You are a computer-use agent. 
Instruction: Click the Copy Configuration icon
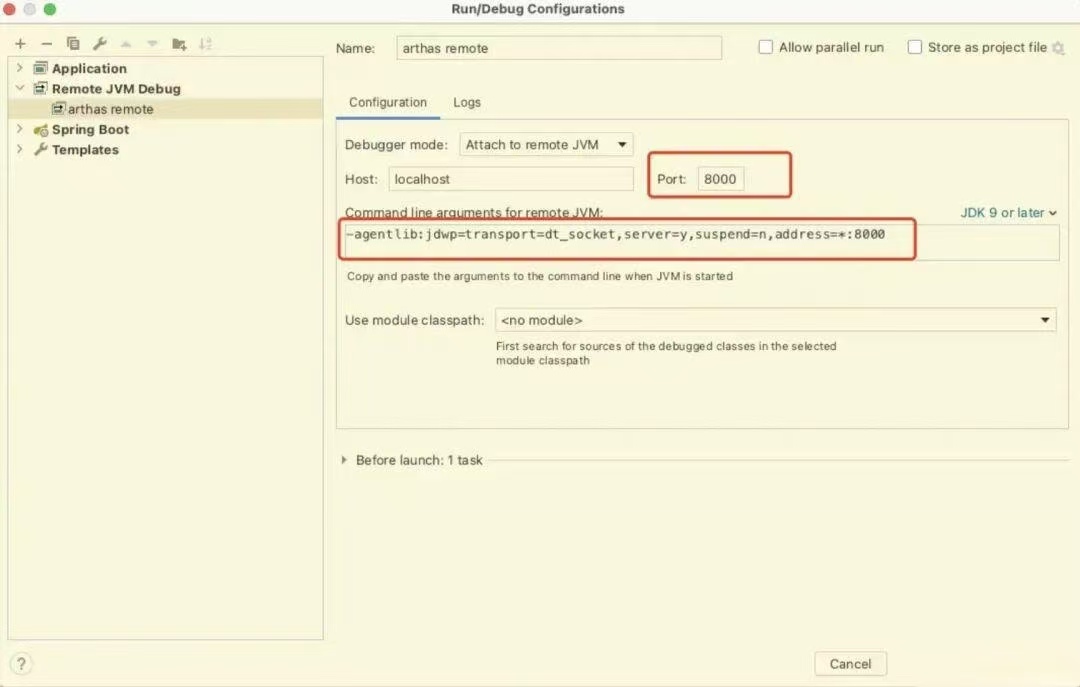[x=73, y=43]
